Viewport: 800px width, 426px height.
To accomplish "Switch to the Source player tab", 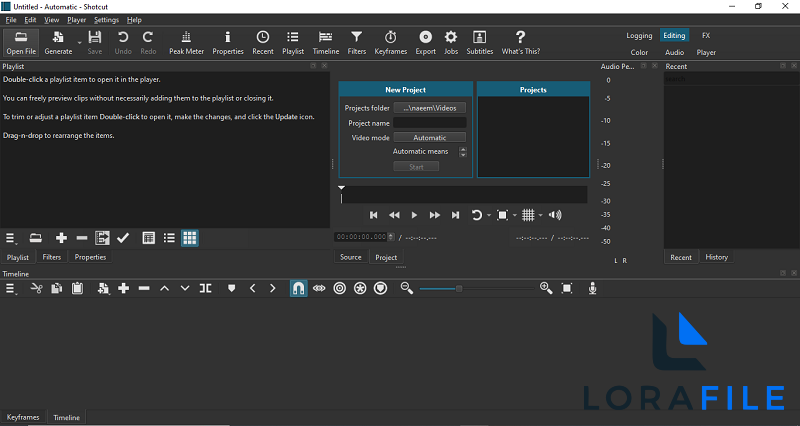I will [x=351, y=257].
